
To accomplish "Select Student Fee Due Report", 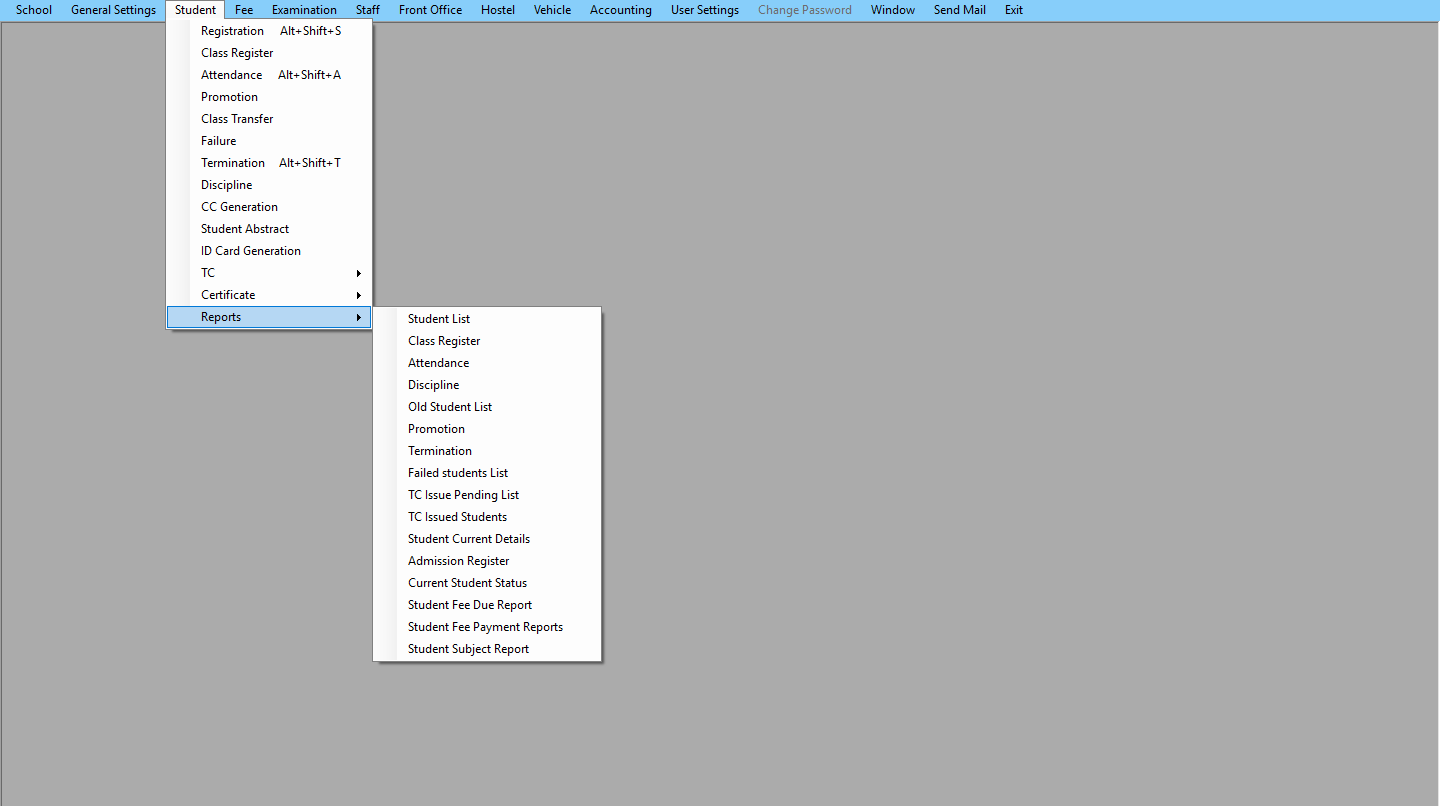I will click(470, 605).
